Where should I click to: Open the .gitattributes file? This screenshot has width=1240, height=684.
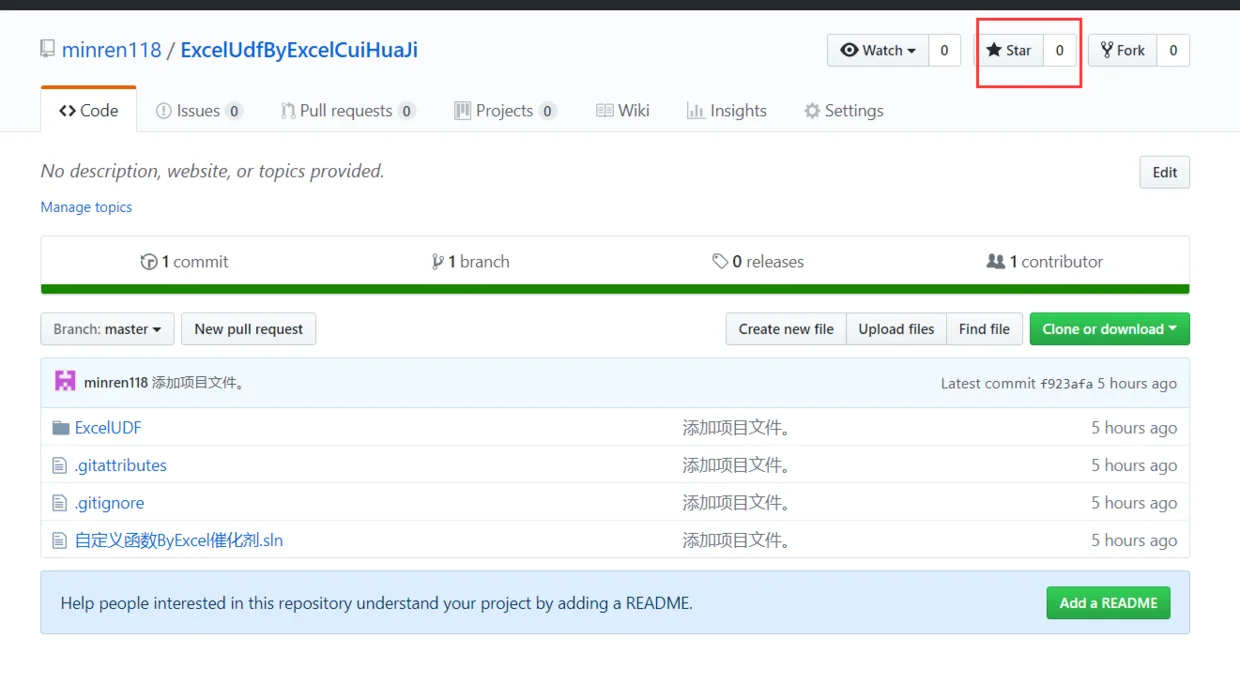click(x=121, y=465)
